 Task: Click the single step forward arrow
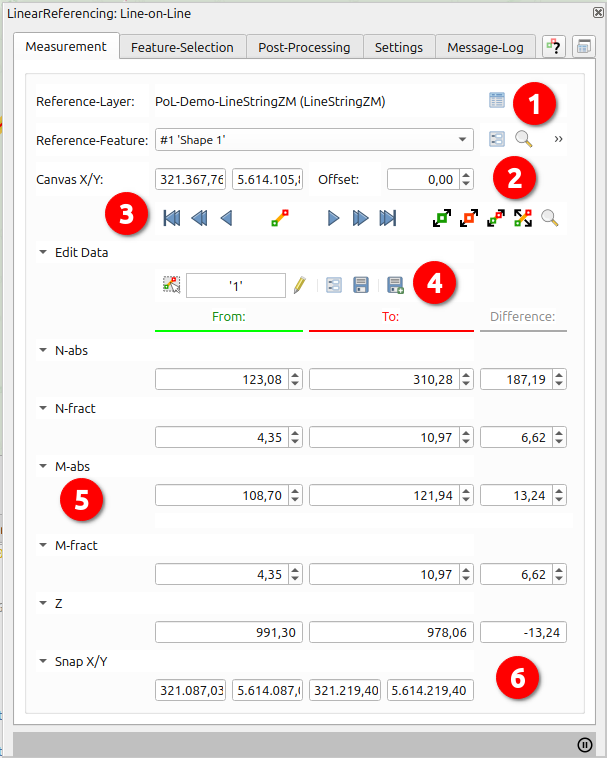[x=333, y=218]
